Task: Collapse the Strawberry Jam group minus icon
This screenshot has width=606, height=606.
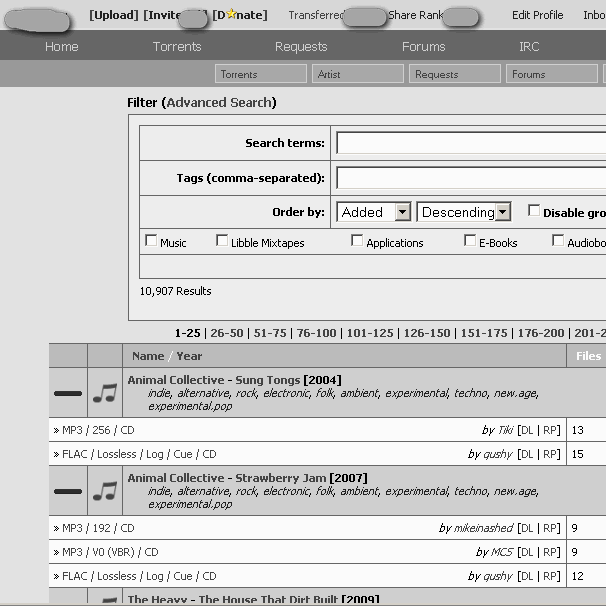Action: tap(68, 492)
